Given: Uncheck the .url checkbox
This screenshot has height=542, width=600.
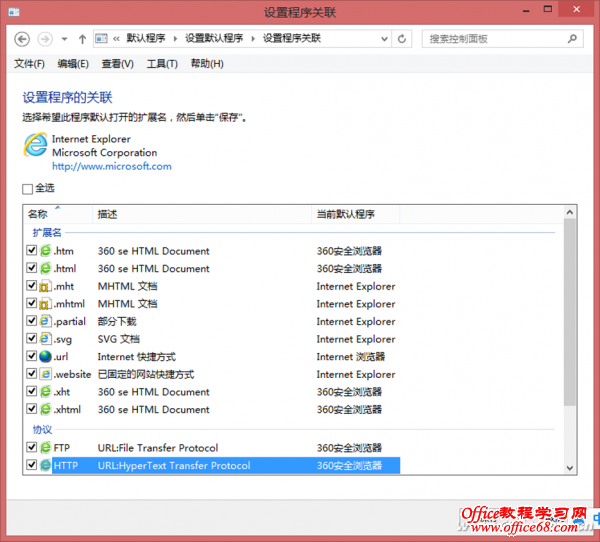Looking at the screenshot, I should 32,356.
